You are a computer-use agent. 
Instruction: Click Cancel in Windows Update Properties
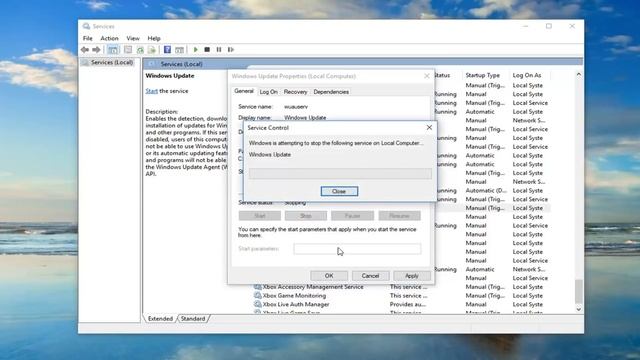pyautogui.click(x=371, y=276)
